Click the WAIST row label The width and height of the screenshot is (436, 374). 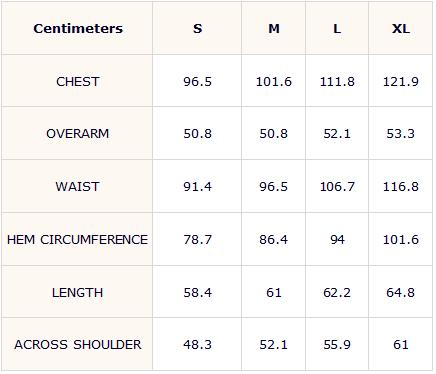pos(78,186)
